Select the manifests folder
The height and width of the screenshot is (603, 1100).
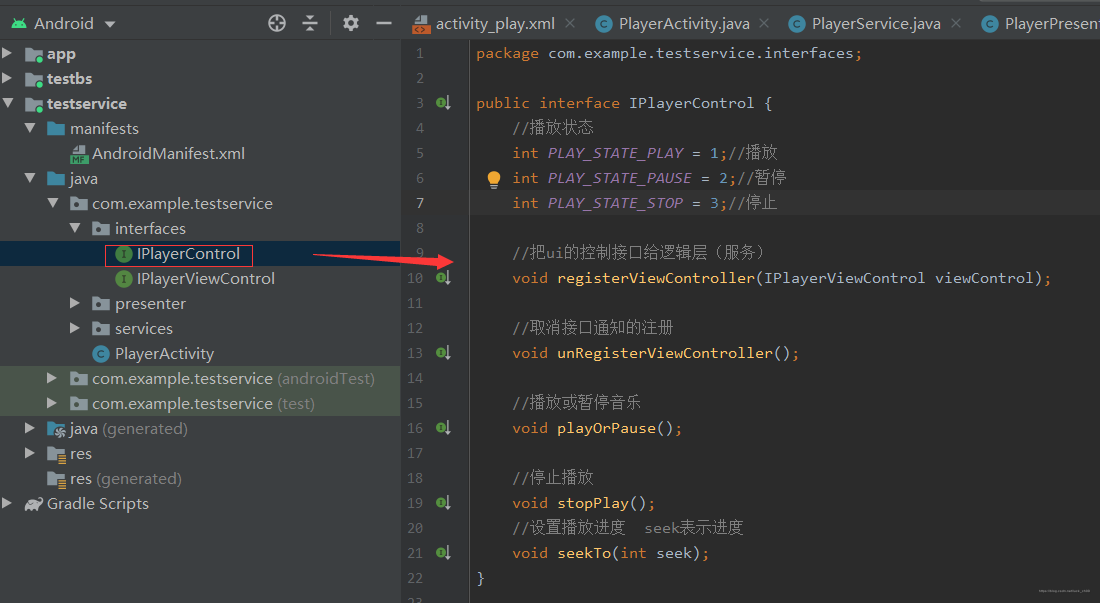(x=105, y=129)
